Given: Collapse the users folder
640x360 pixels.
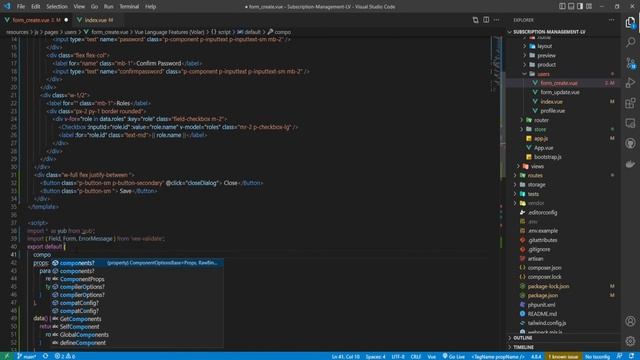Looking at the screenshot, I should (x=543, y=74).
